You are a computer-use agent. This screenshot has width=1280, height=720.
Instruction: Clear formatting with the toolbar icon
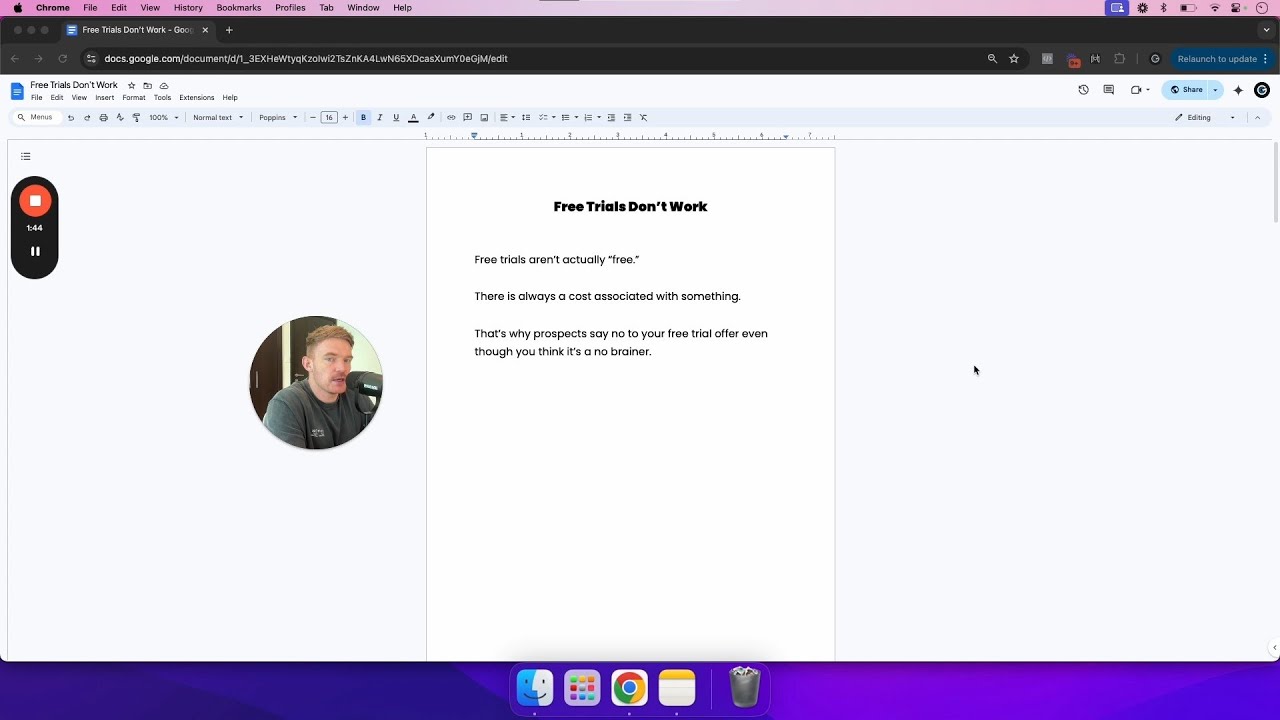(643, 118)
